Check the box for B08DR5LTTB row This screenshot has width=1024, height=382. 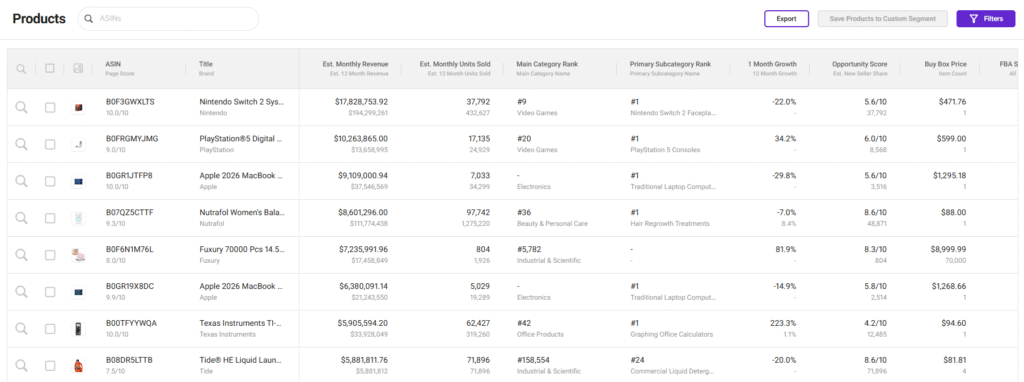[x=50, y=366]
